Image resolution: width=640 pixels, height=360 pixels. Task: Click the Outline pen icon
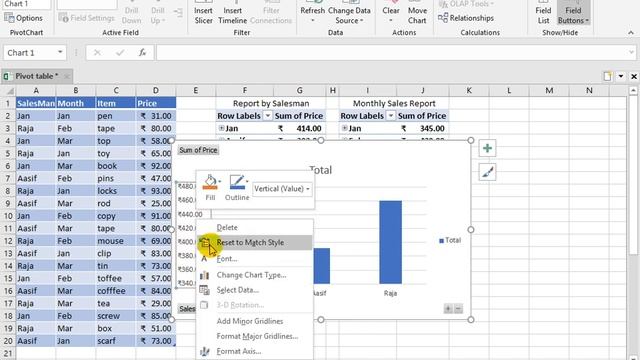click(237, 182)
